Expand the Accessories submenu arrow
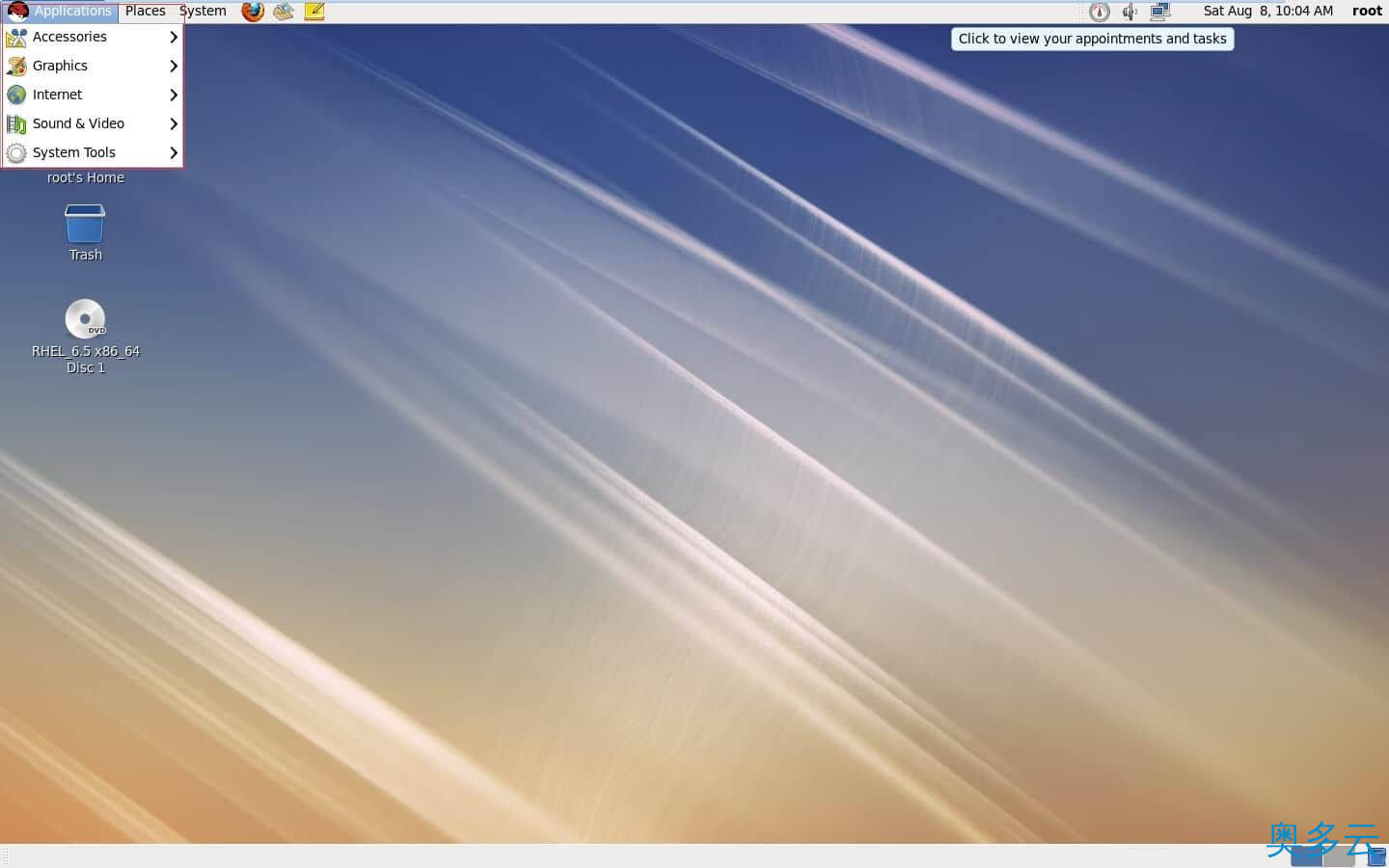The width and height of the screenshot is (1389, 868). pyautogui.click(x=174, y=38)
